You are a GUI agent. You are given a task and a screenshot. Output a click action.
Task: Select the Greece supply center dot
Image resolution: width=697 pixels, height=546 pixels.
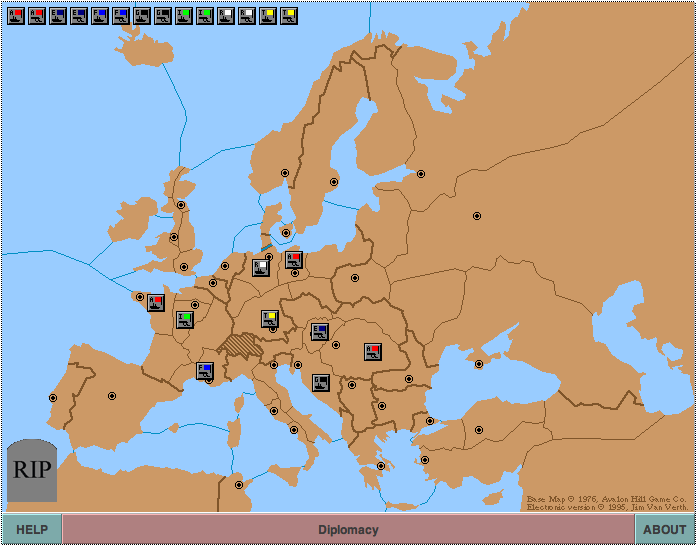381,466
